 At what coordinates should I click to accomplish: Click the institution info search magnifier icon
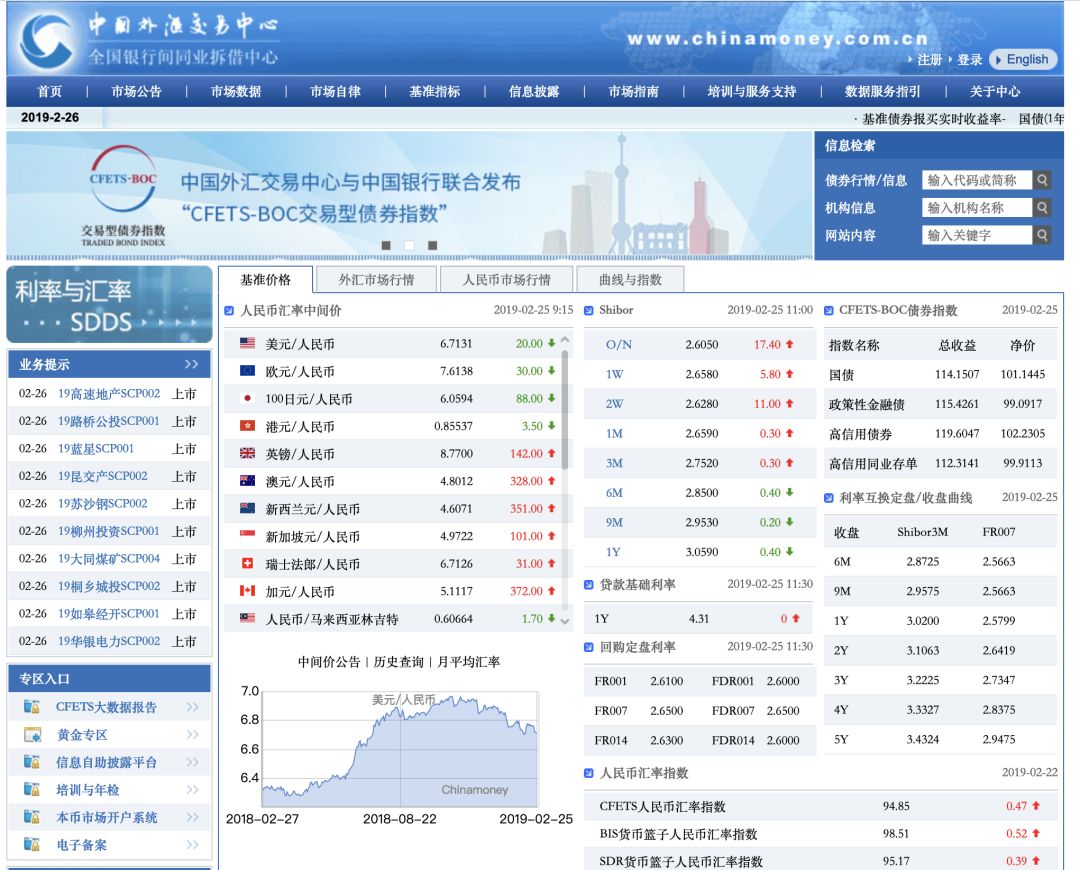click(1042, 207)
